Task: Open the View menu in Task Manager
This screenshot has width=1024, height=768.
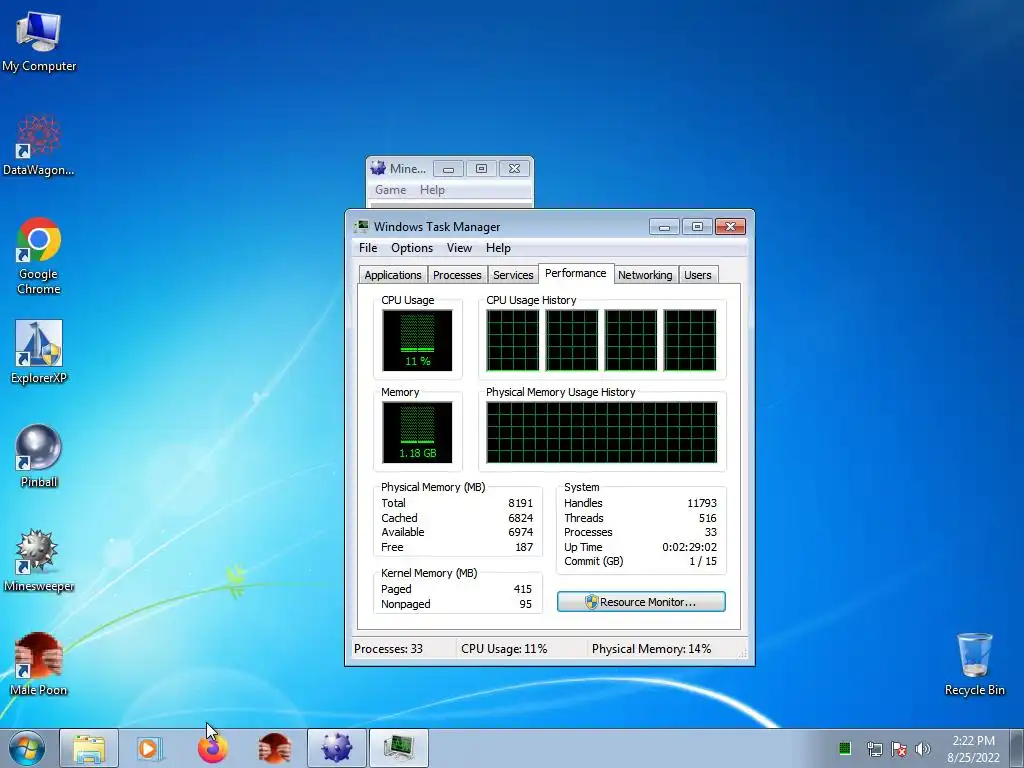Action: (459, 248)
